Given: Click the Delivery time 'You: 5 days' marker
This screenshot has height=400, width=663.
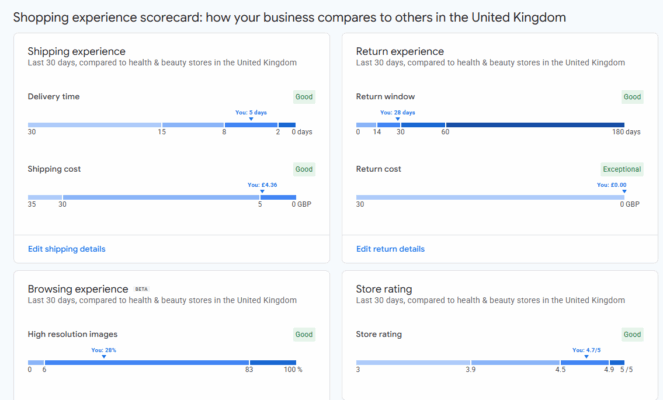Looking at the screenshot, I should tap(251, 115).
